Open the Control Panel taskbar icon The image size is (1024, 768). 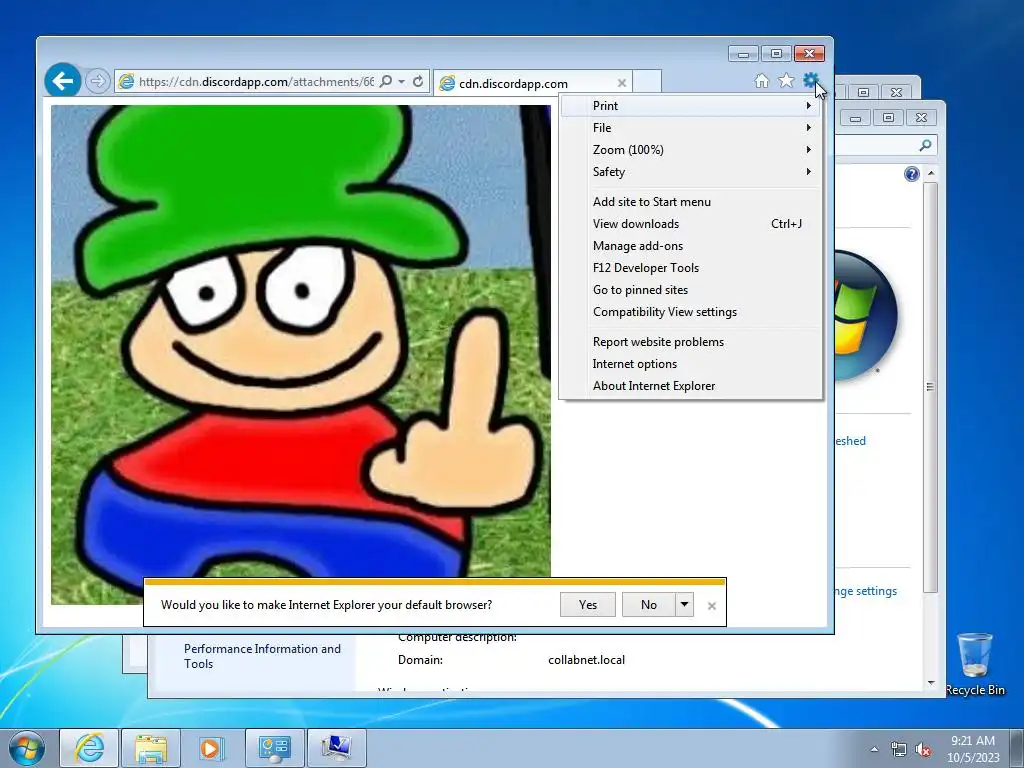pos(274,748)
